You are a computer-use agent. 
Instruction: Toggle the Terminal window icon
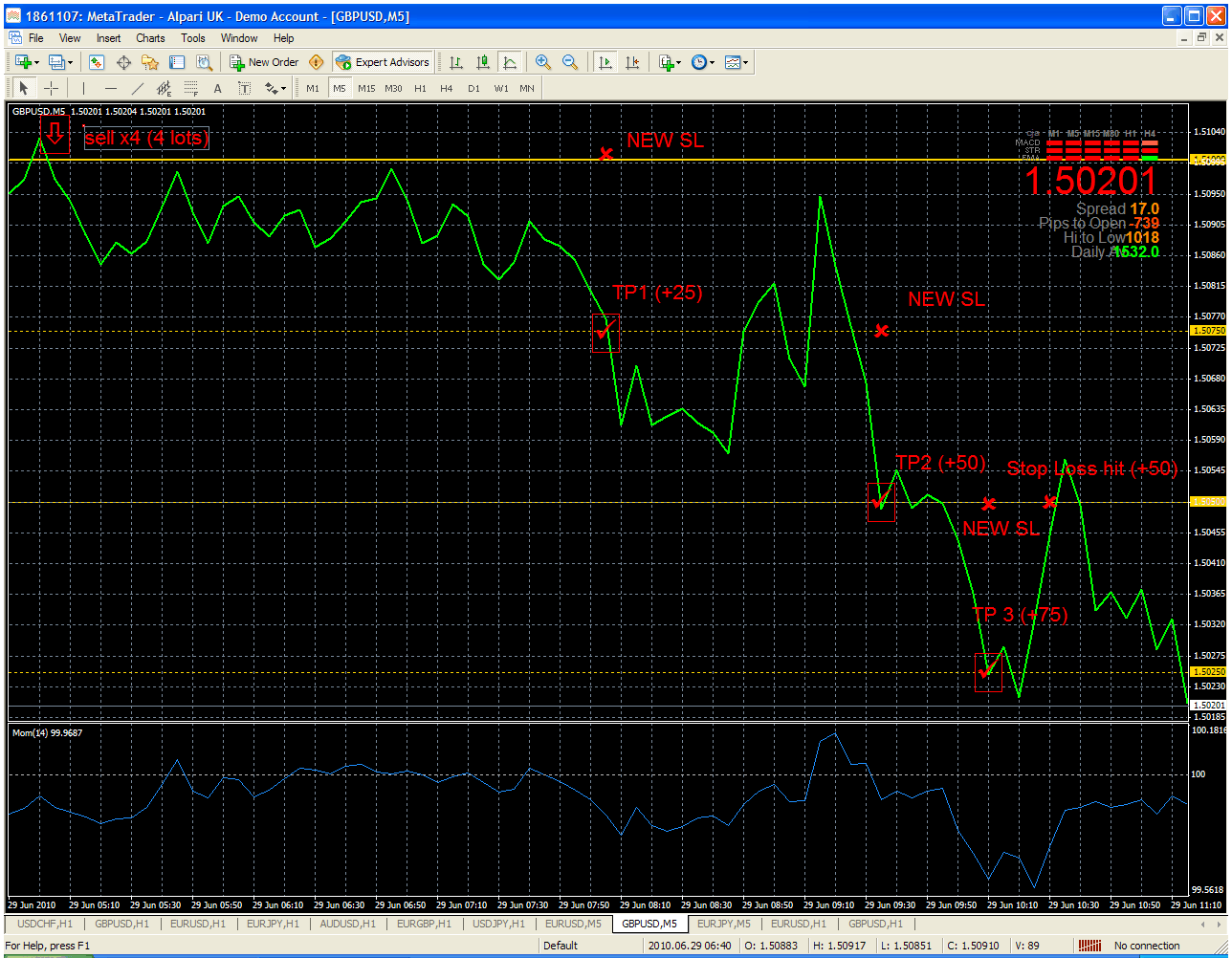pos(177,62)
